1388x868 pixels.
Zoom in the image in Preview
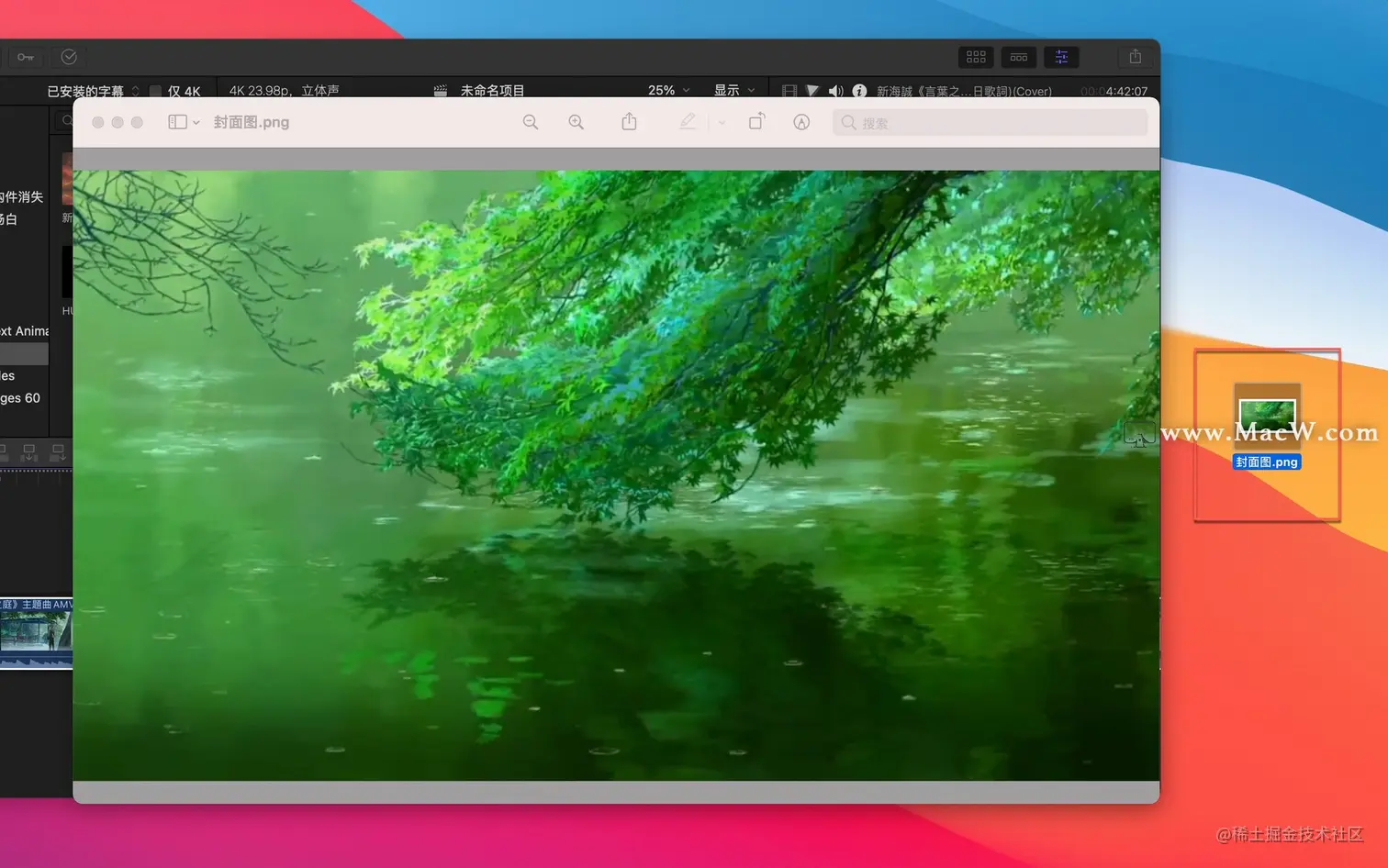pyautogui.click(x=576, y=122)
